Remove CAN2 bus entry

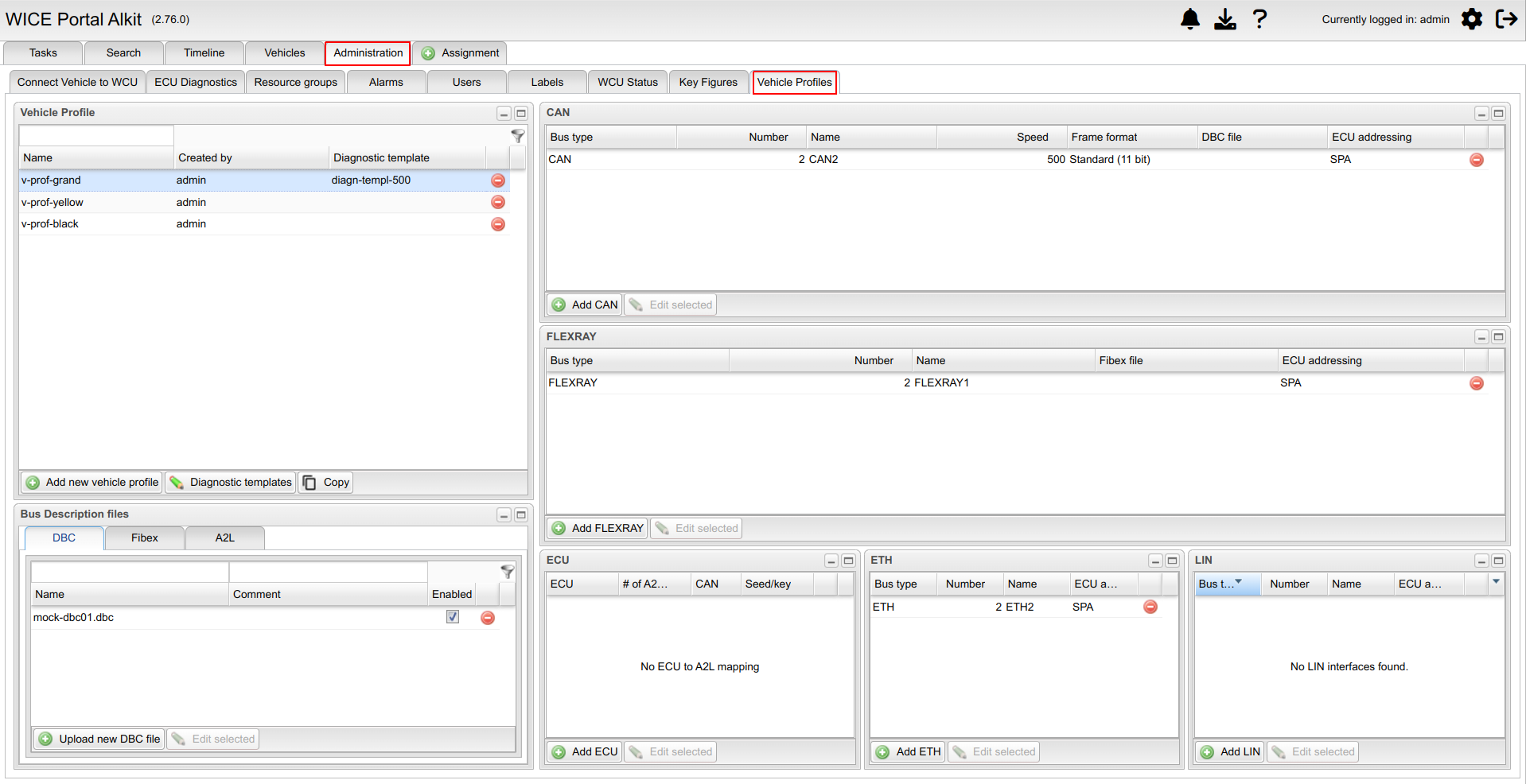pyautogui.click(x=1476, y=160)
